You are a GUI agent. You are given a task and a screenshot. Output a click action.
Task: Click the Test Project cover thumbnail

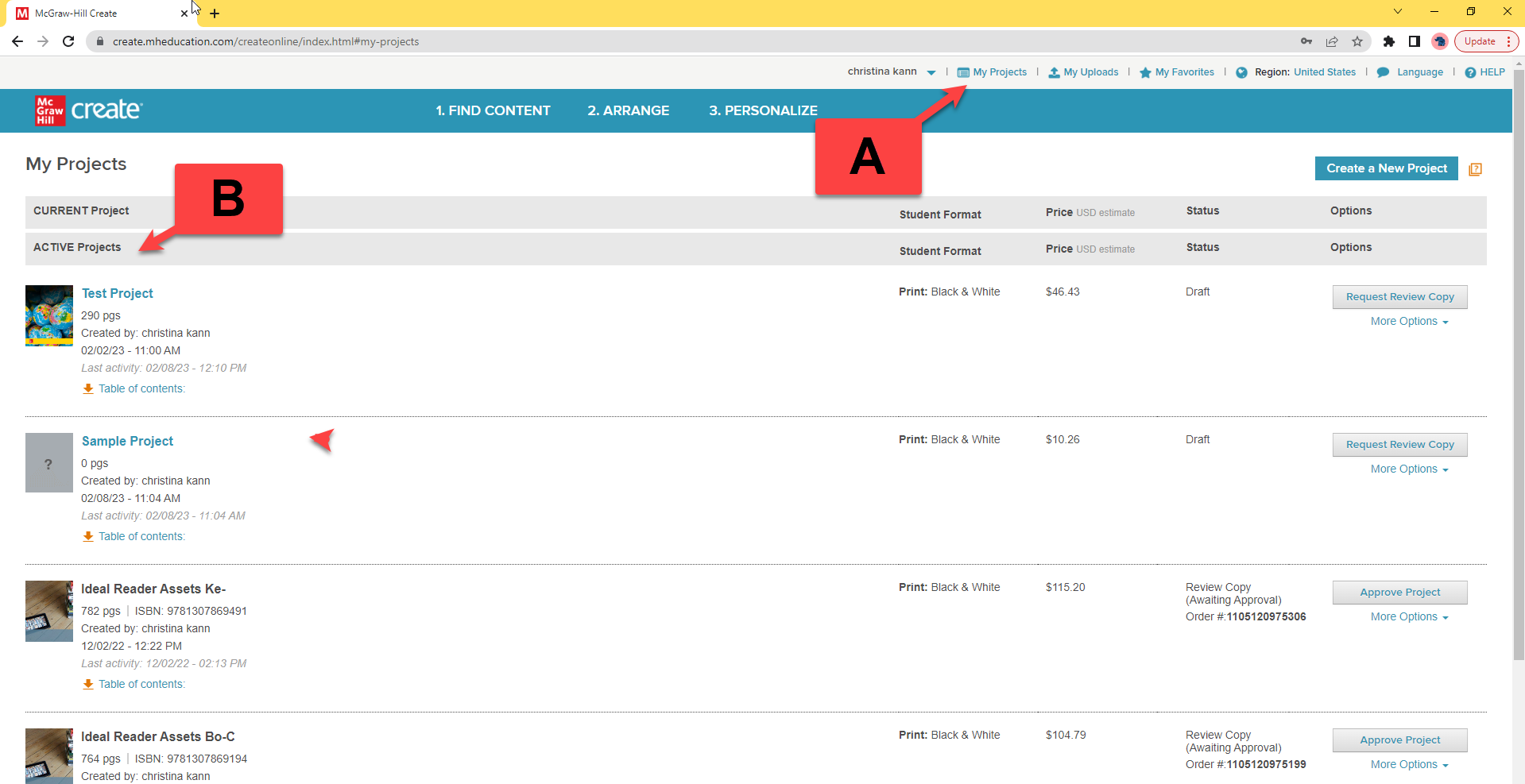click(x=49, y=315)
